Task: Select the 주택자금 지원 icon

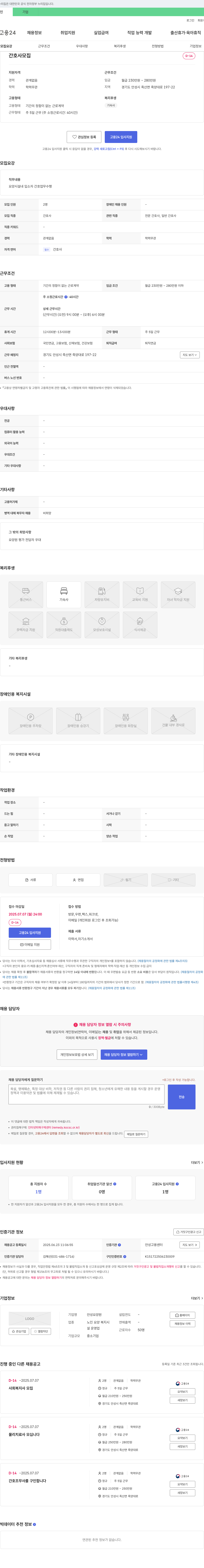Action: [25, 625]
